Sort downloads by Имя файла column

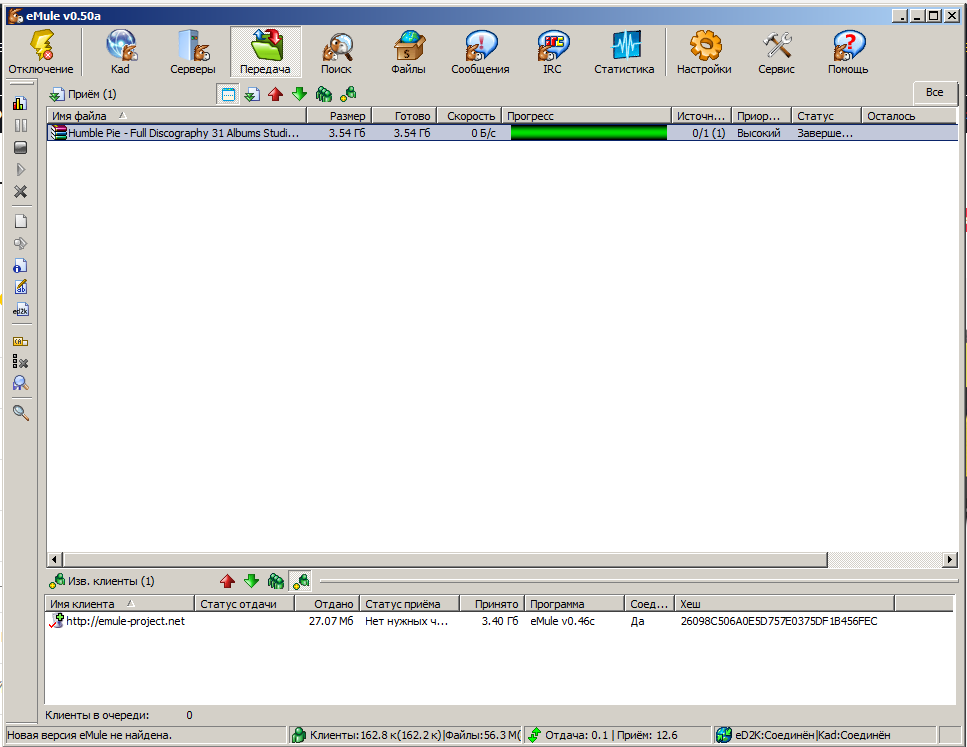pos(176,116)
